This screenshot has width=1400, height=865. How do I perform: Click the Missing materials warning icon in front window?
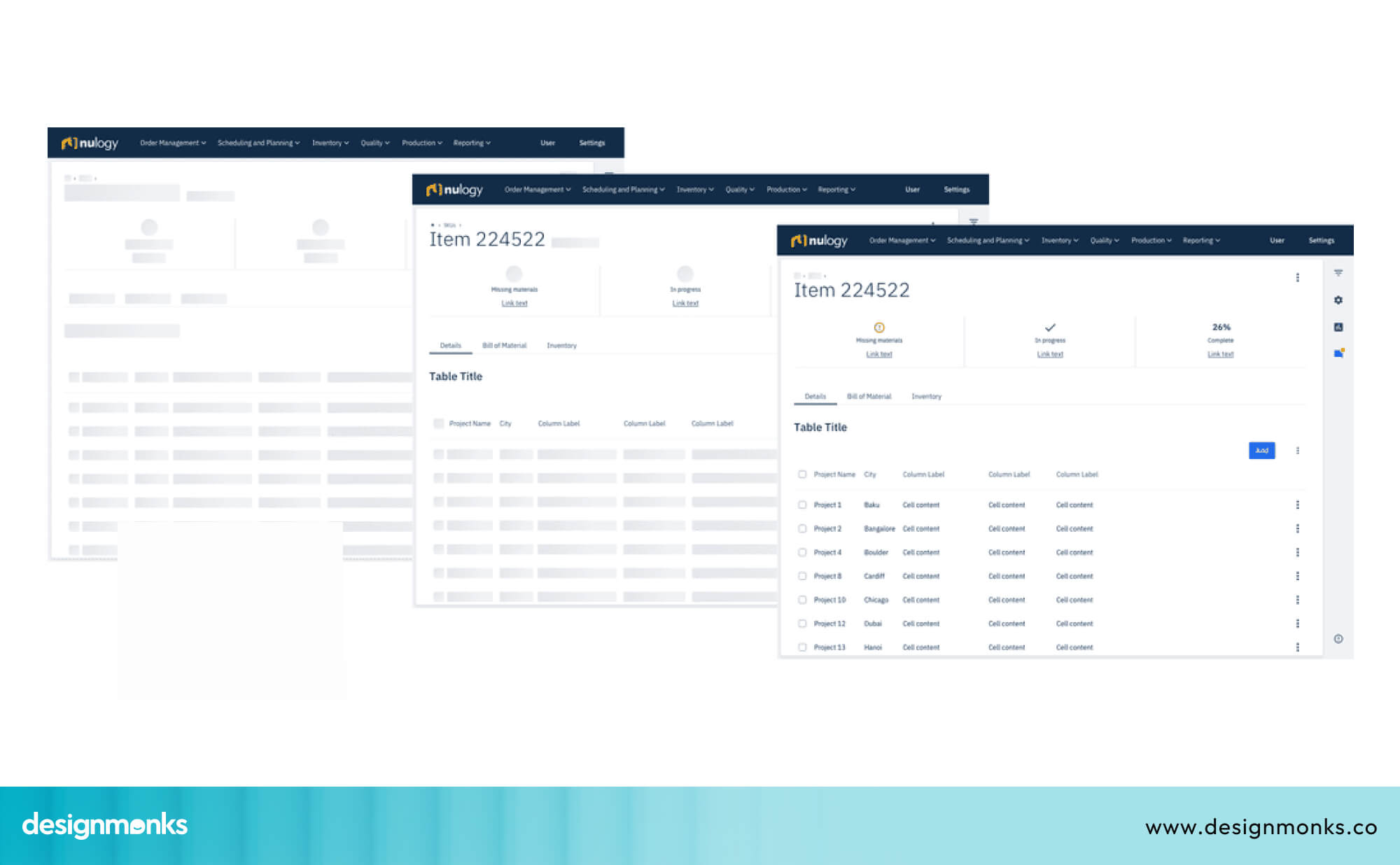[x=879, y=328]
